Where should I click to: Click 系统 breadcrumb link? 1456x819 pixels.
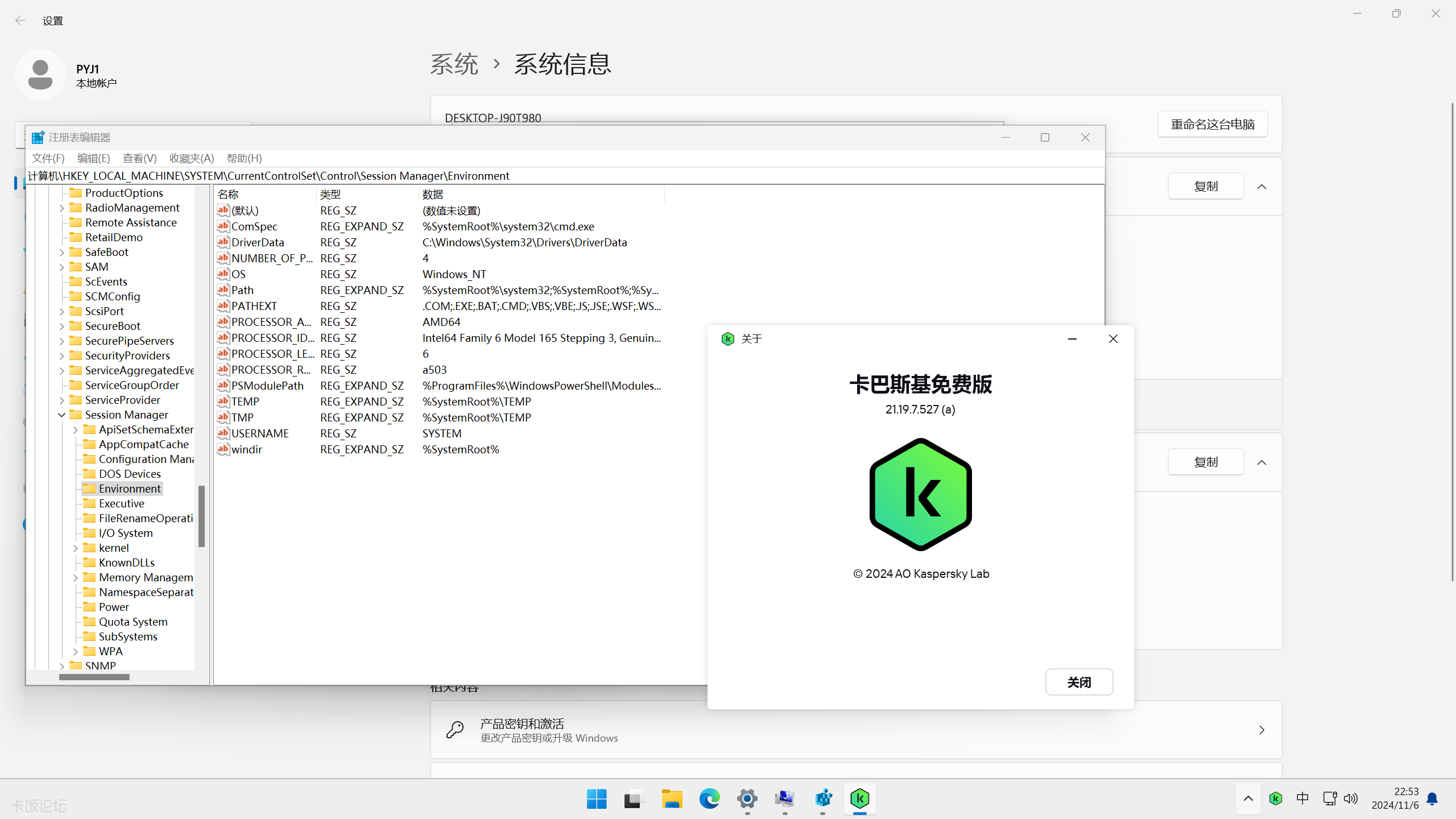pos(454,64)
